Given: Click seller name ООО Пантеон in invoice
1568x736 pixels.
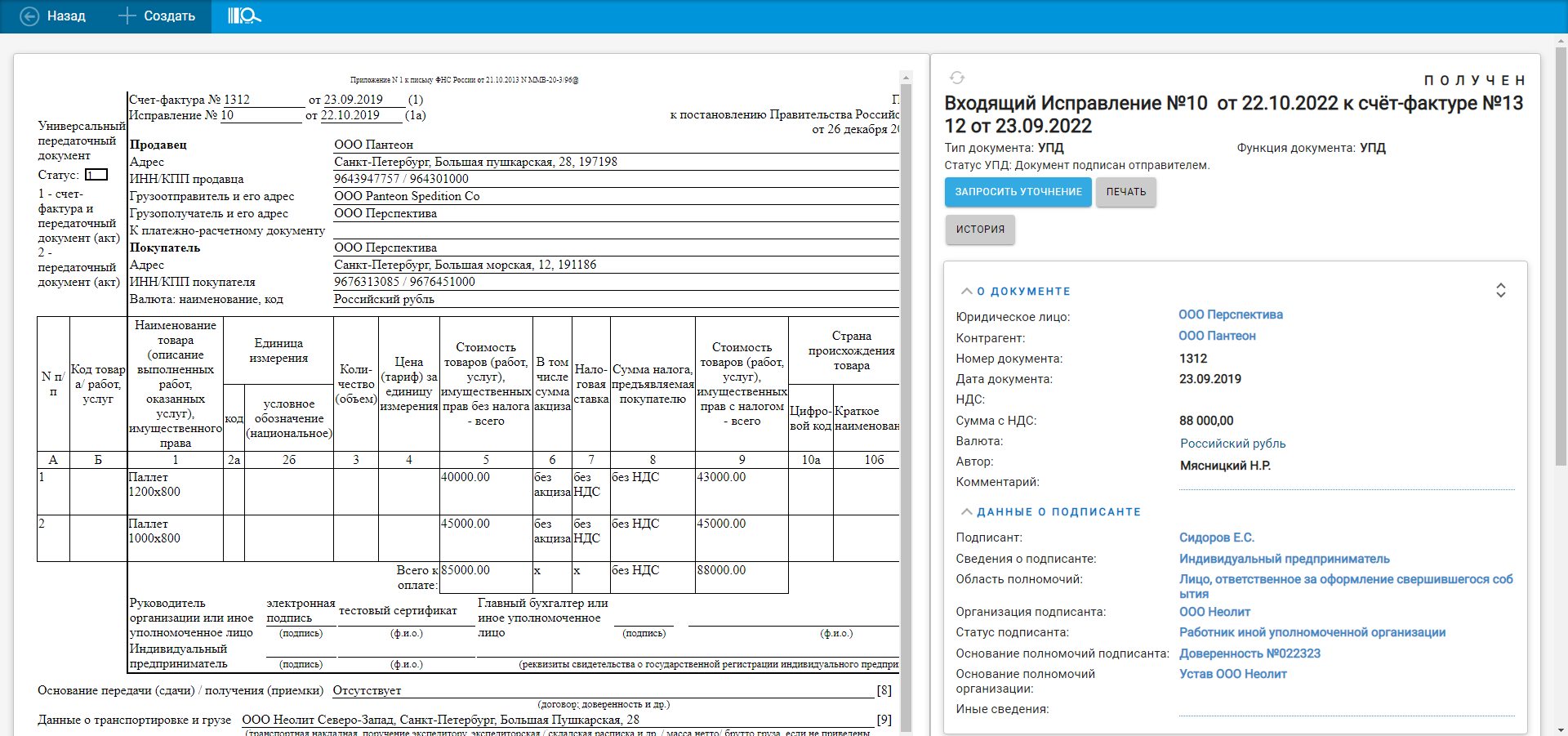Looking at the screenshot, I should [373, 145].
